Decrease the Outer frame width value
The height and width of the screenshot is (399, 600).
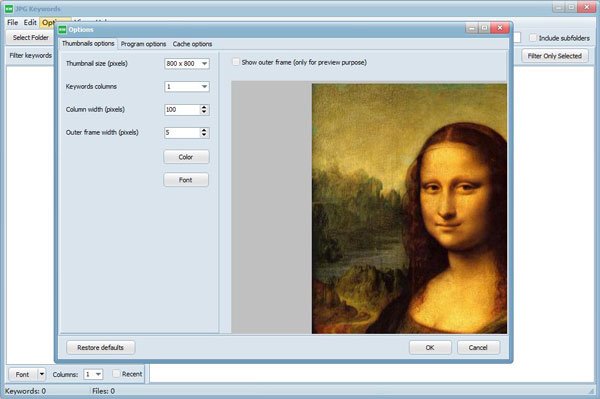[x=204, y=135]
